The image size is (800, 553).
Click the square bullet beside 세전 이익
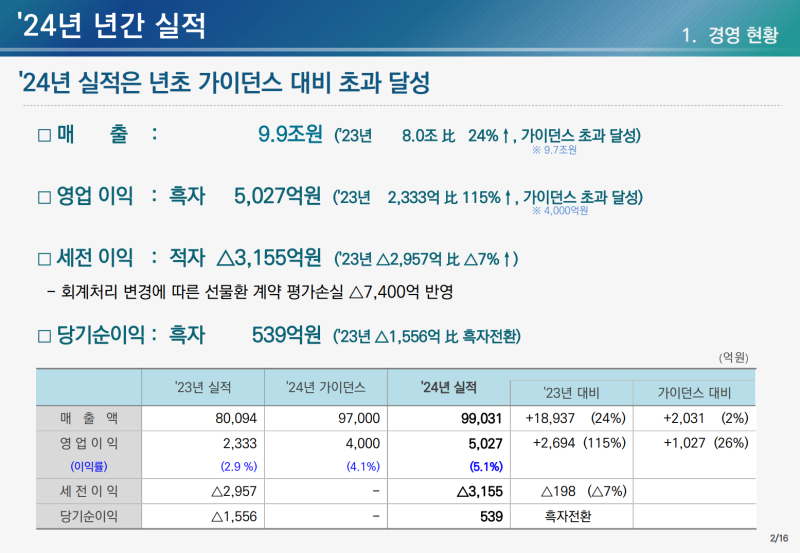tap(43, 259)
